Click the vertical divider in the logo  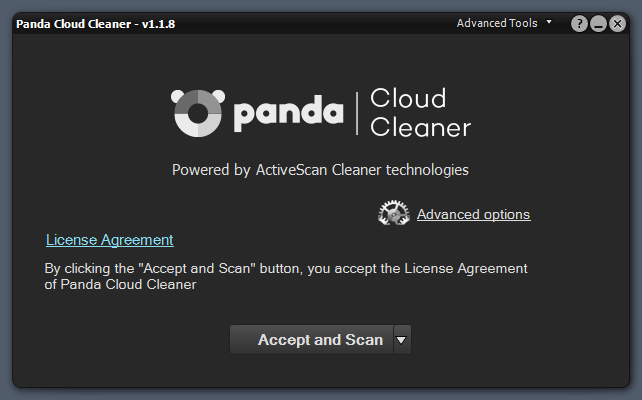coord(357,112)
